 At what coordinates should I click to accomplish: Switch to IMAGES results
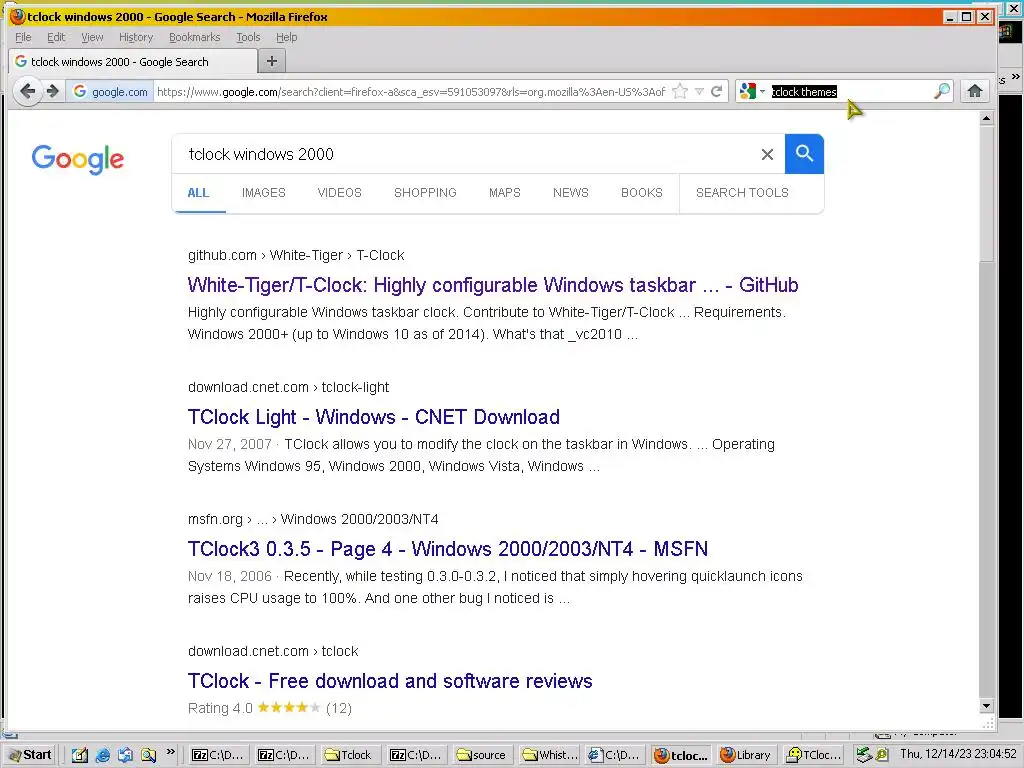(x=264, y=193)
